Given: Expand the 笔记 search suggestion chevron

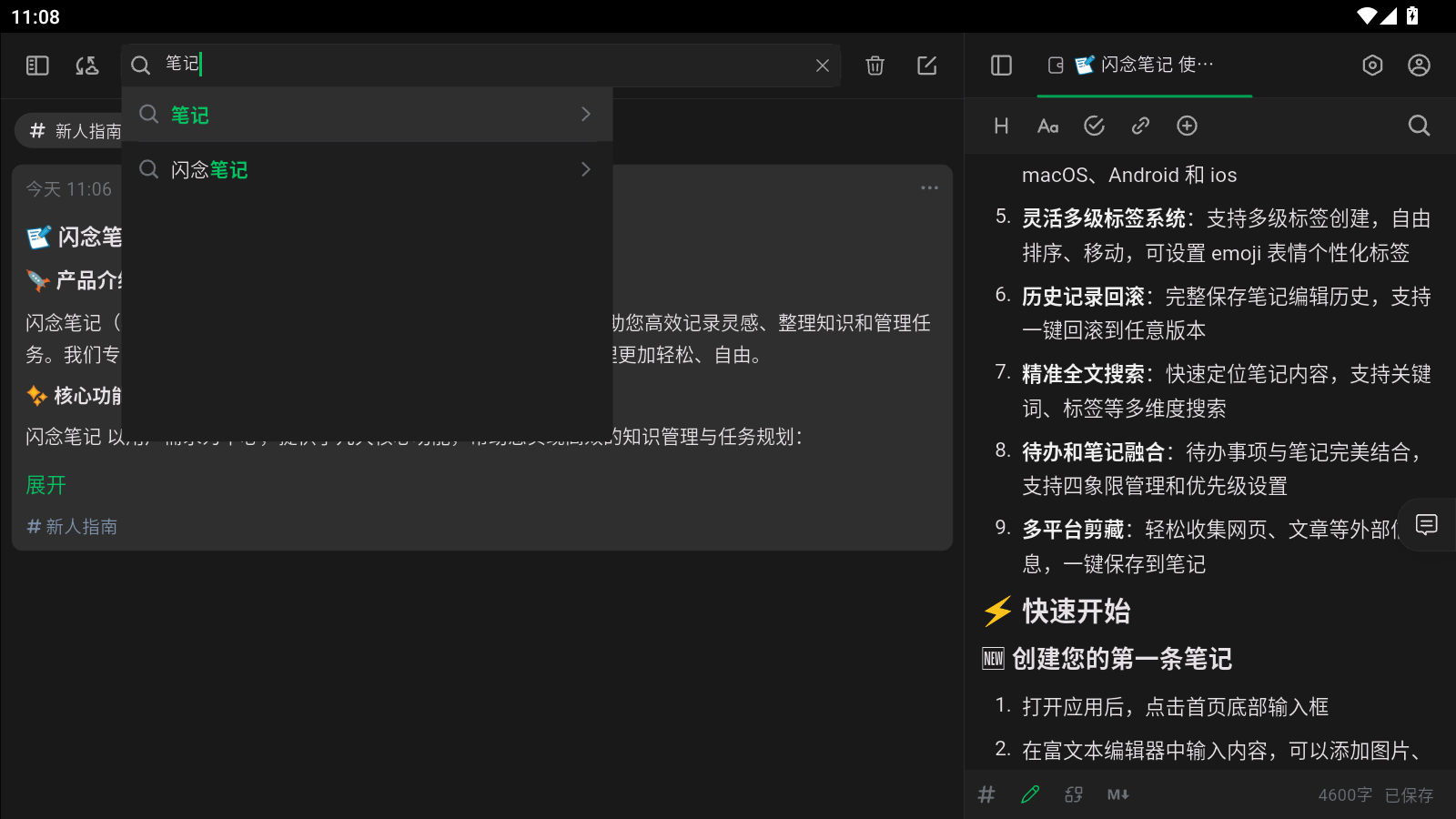Looking at the screenshot, I should click(x=585, y=114).
